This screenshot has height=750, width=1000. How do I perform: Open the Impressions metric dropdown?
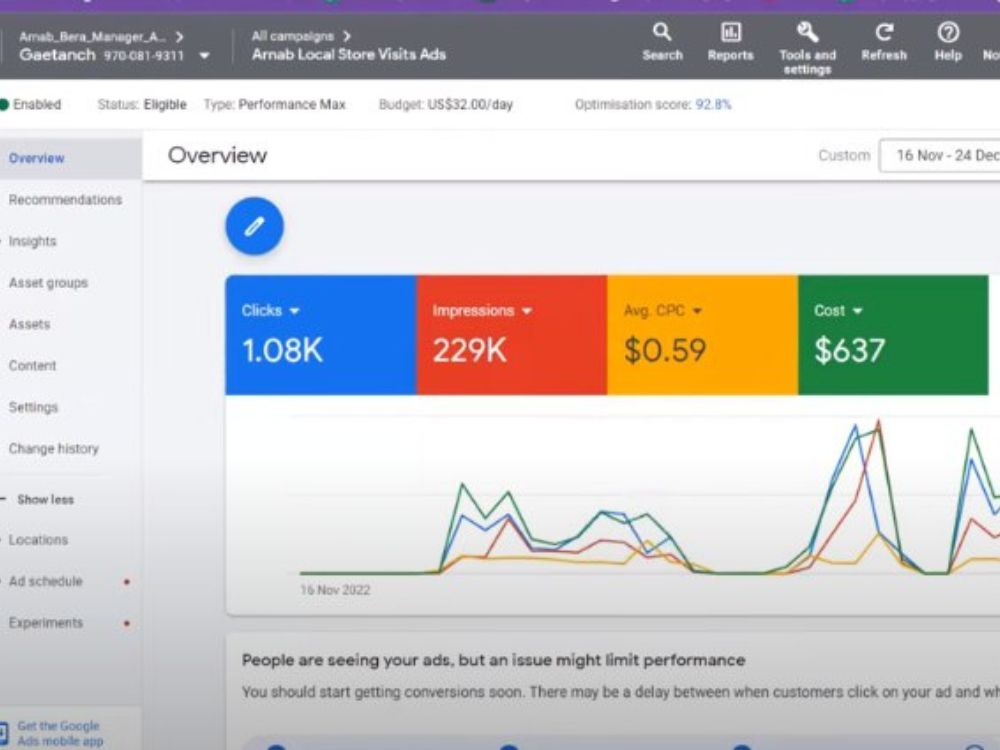pyautogui.click(x=527, y=311)
